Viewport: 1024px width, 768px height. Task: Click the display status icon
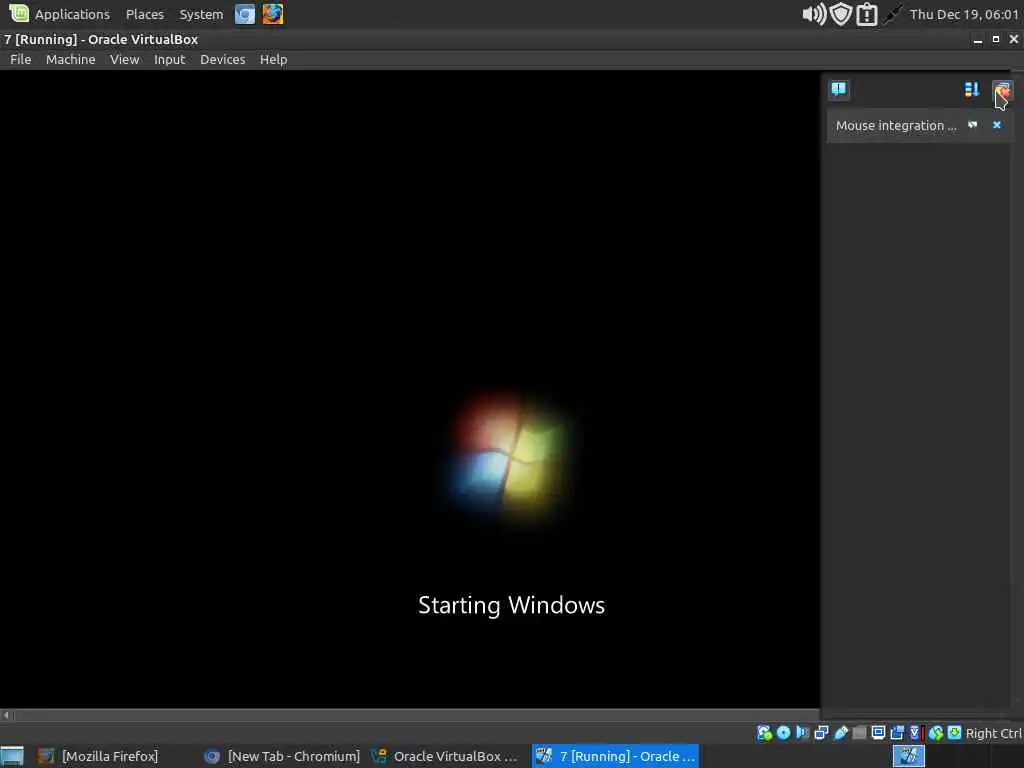878,733
